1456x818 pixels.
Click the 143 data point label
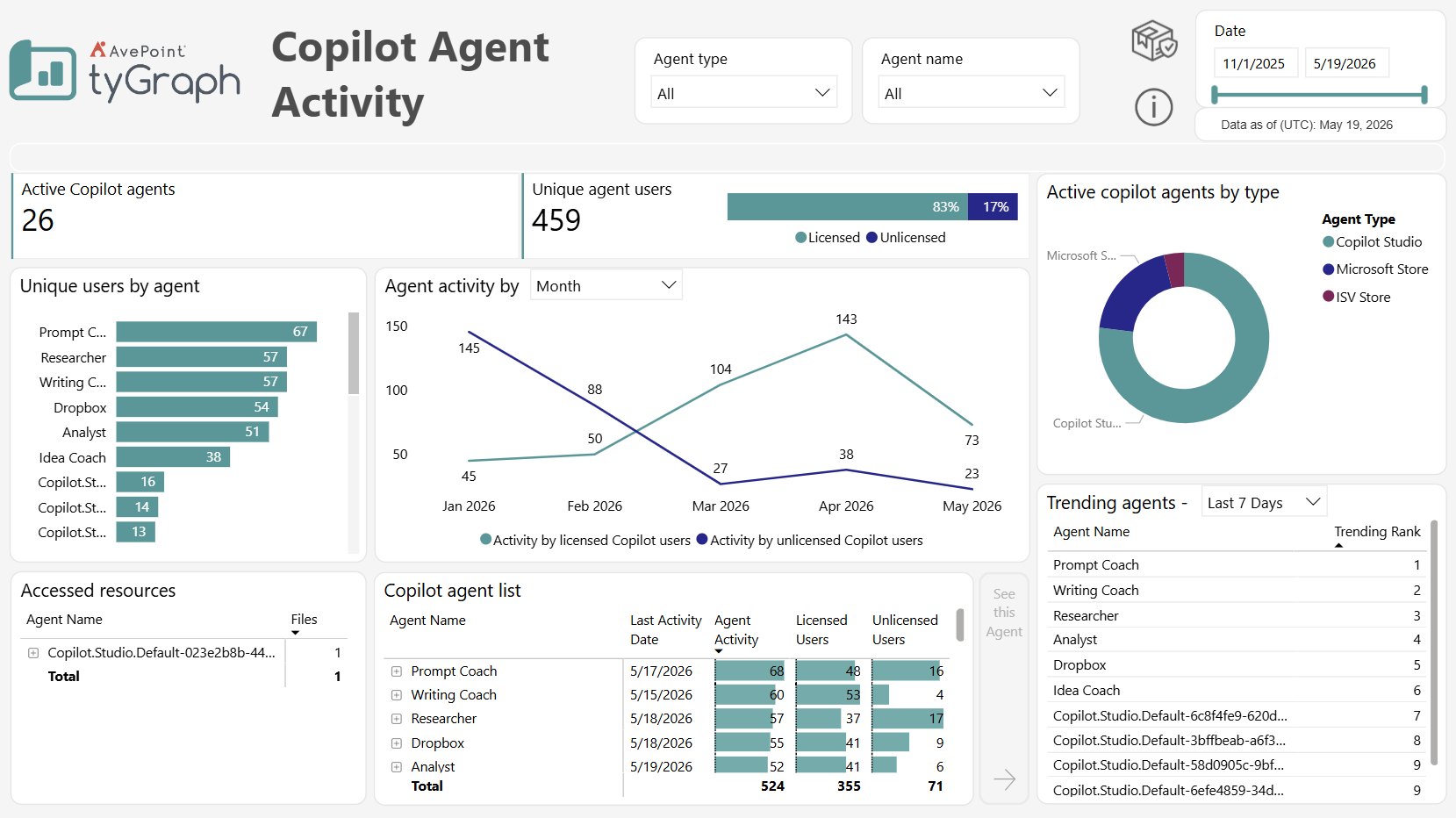(x=846, y=319)
